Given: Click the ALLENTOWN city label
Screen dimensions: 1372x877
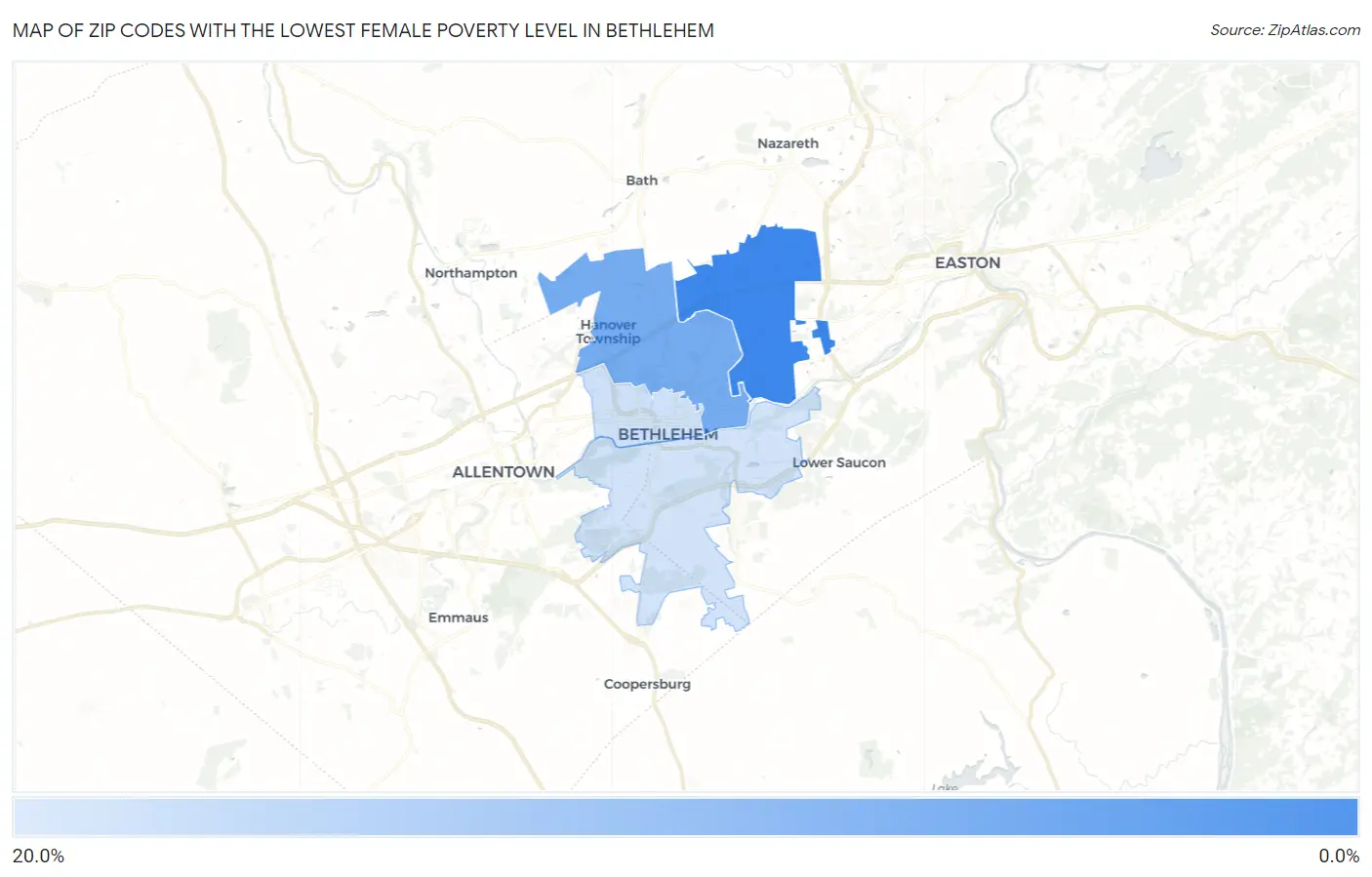Looking at the screenshot, I should point(504,472).
